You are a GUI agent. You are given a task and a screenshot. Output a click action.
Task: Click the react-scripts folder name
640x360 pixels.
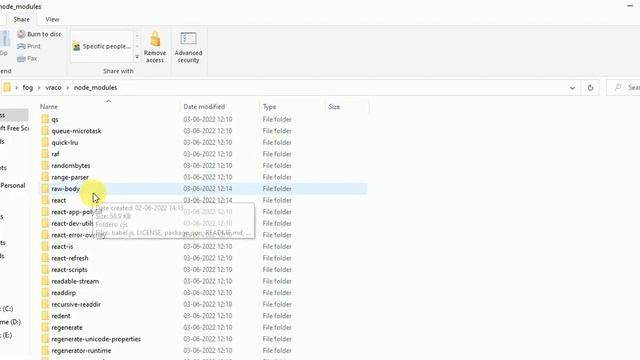(69, 270)
